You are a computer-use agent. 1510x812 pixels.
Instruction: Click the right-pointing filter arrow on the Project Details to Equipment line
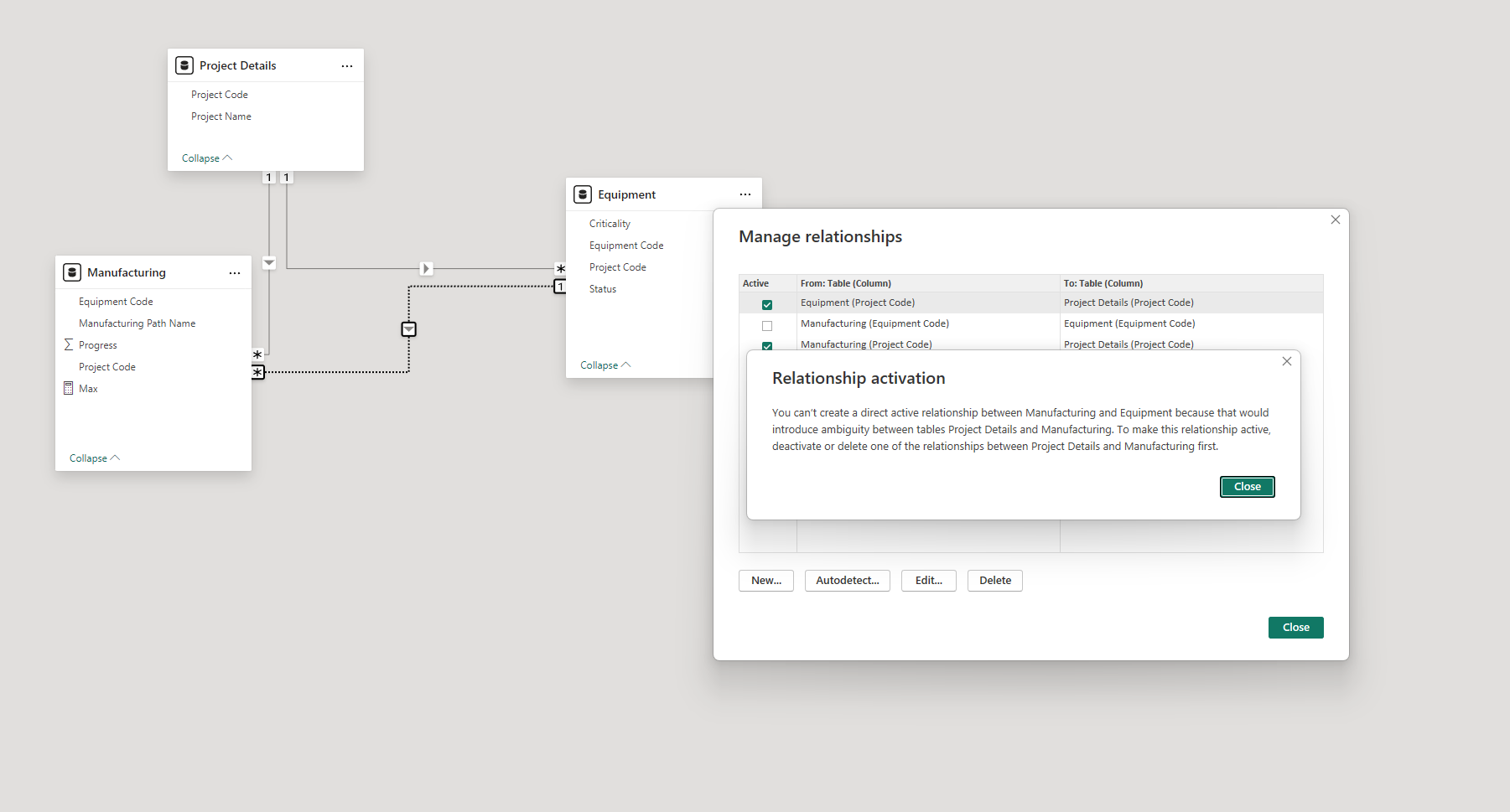427,269
